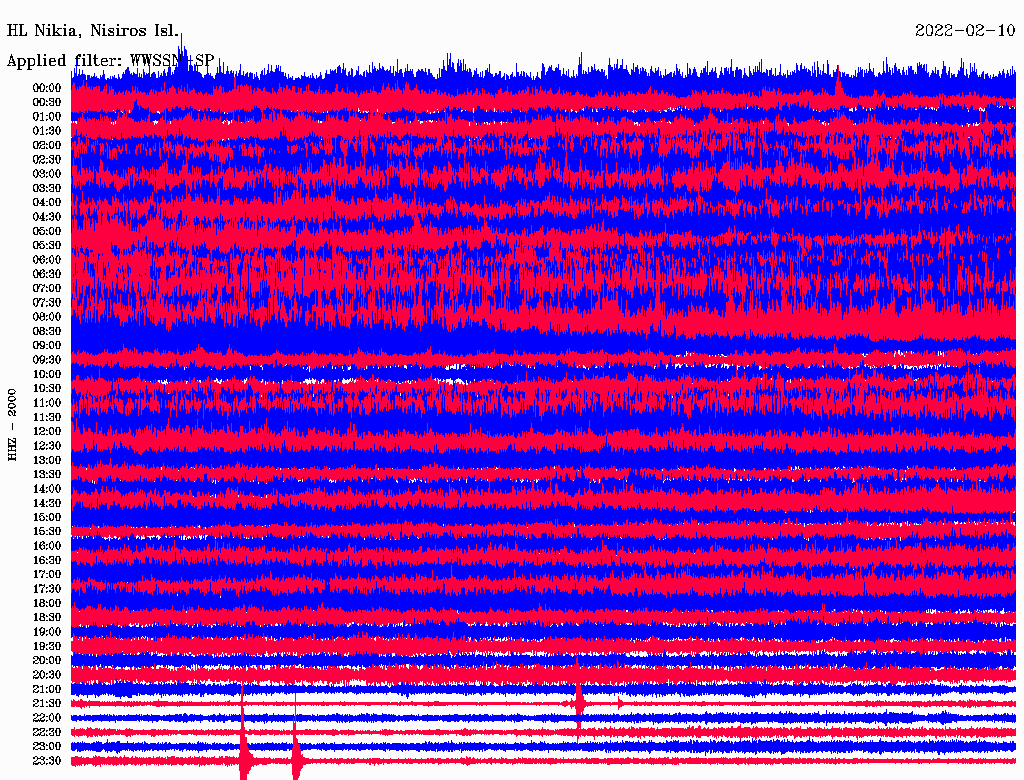
Task: Click the date label 2022-02-10
Action: coord(964,30)
